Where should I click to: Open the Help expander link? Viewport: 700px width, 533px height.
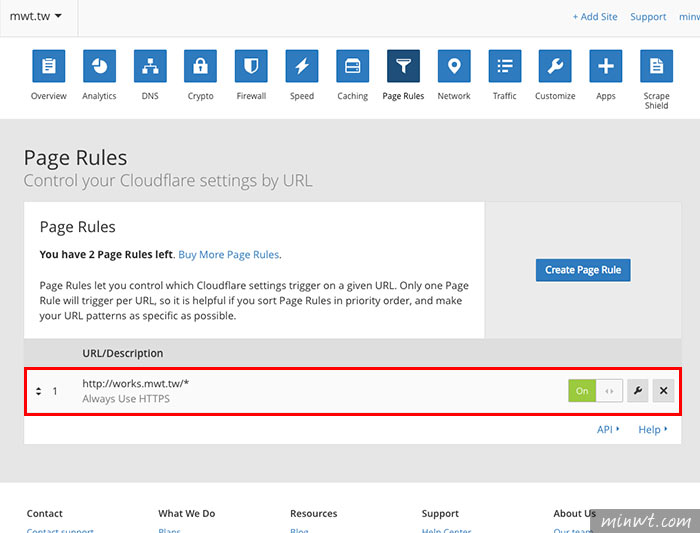coord(652,429)
